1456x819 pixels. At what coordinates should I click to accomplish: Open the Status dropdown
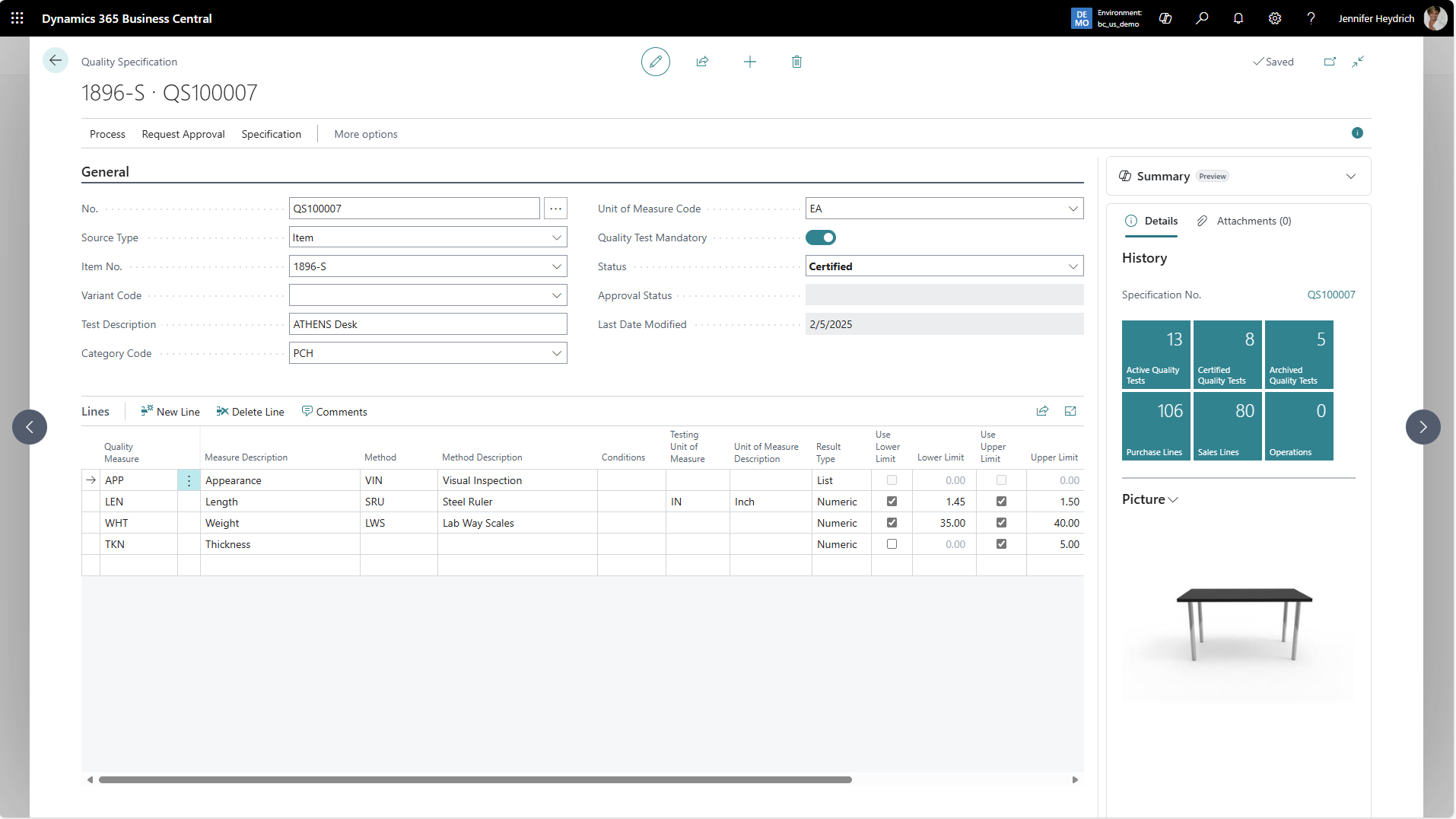coord(1073,266)
